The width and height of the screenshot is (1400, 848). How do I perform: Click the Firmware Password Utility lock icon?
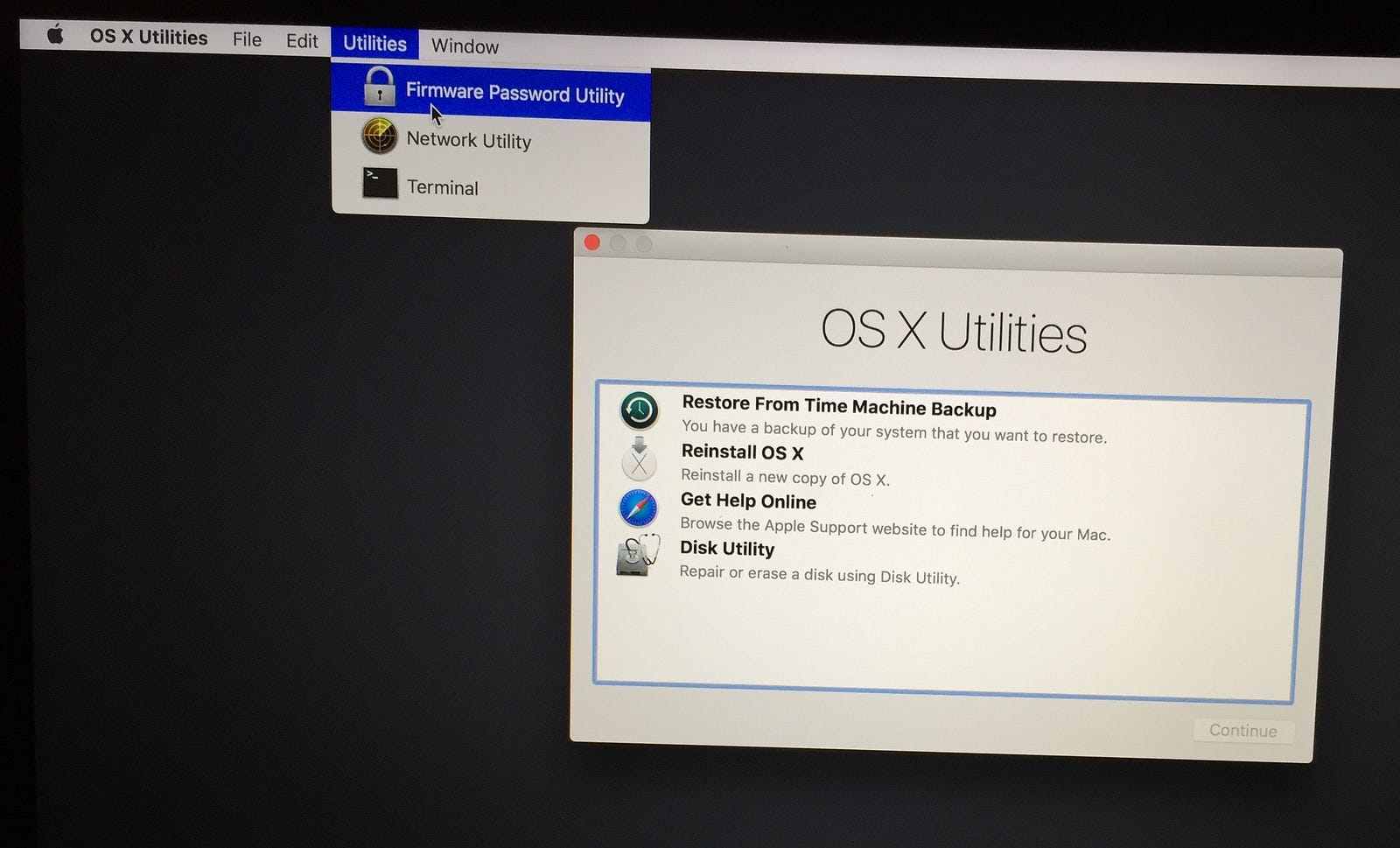(379, 87)
